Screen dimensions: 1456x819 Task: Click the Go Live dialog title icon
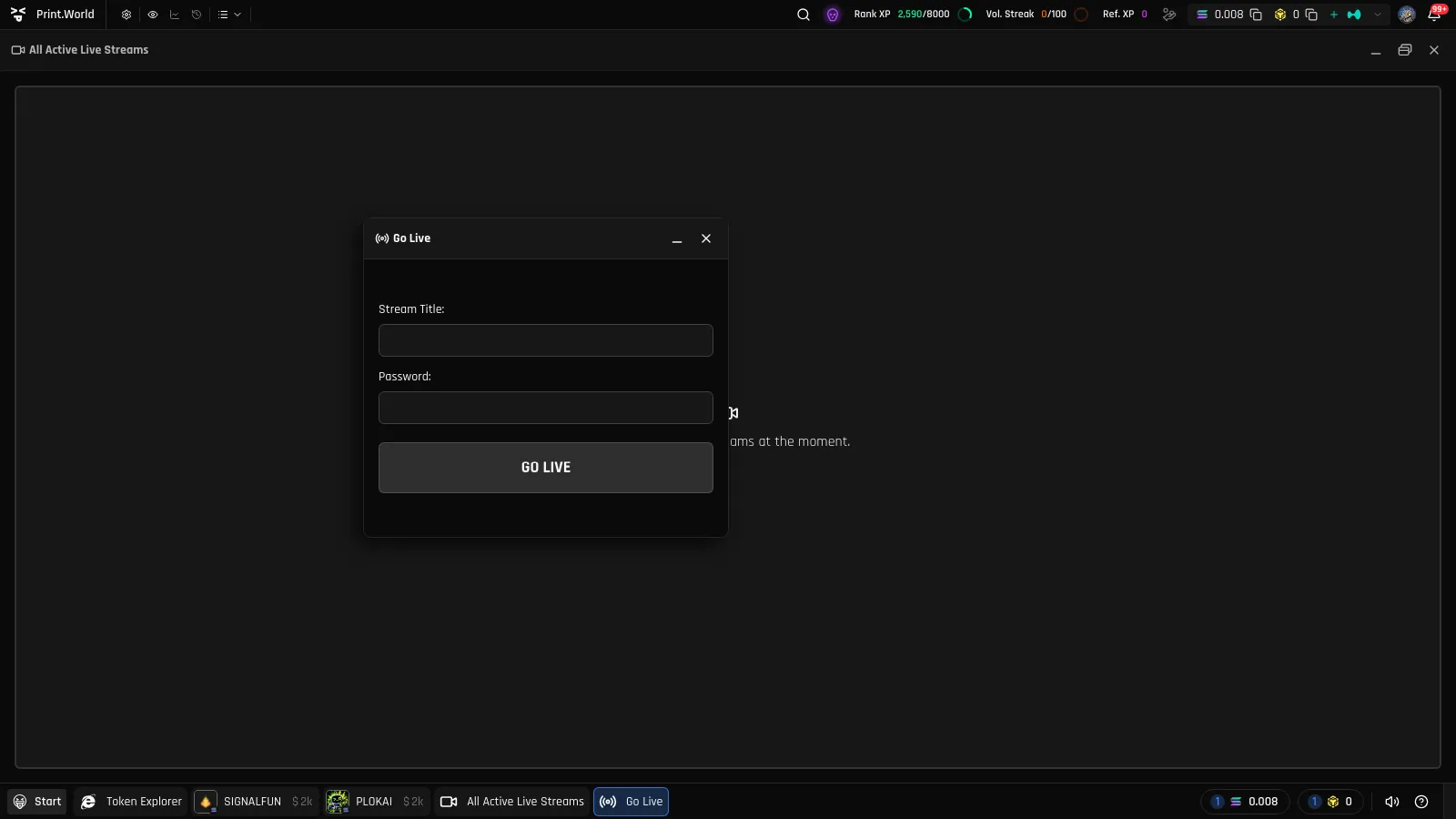point(382,238)
